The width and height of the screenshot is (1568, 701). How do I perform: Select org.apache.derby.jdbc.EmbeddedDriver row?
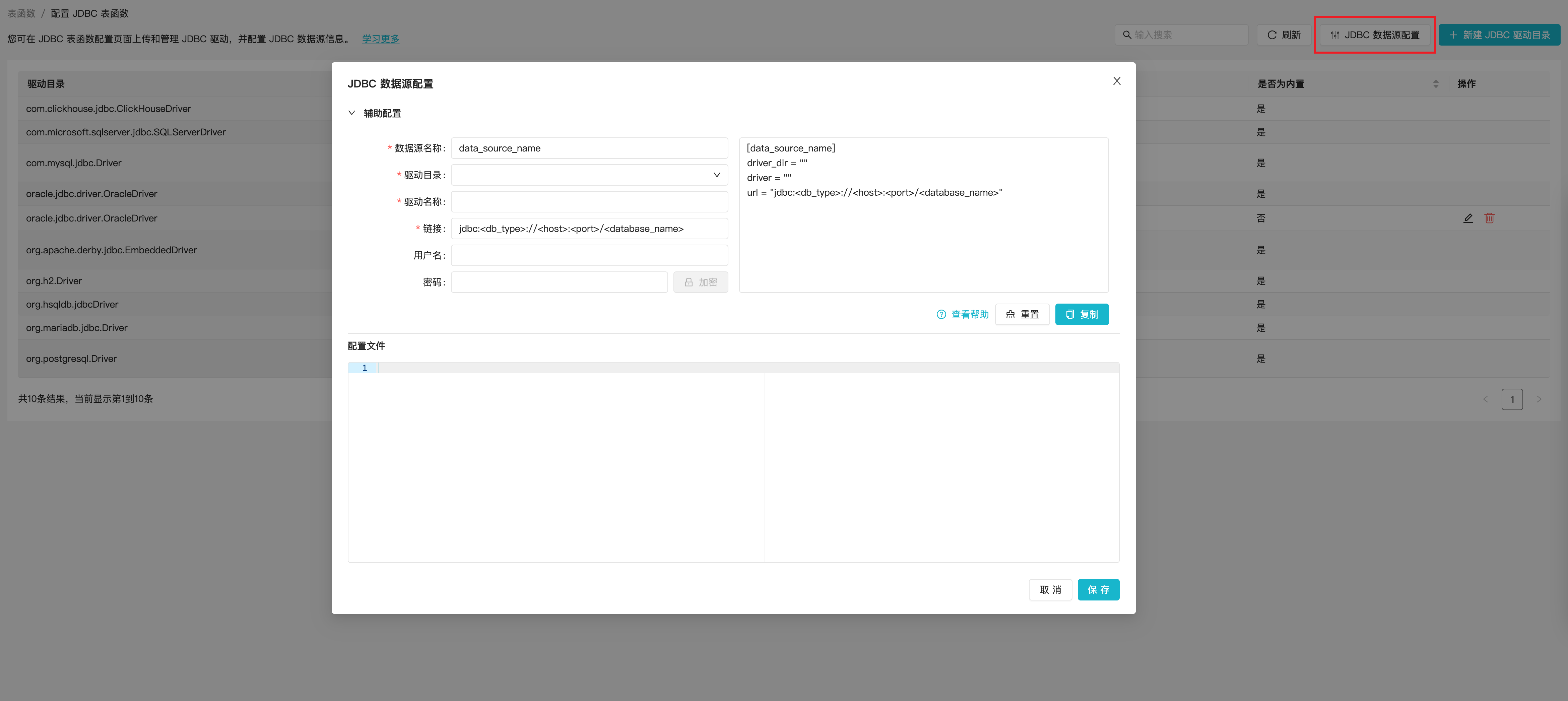784,250
